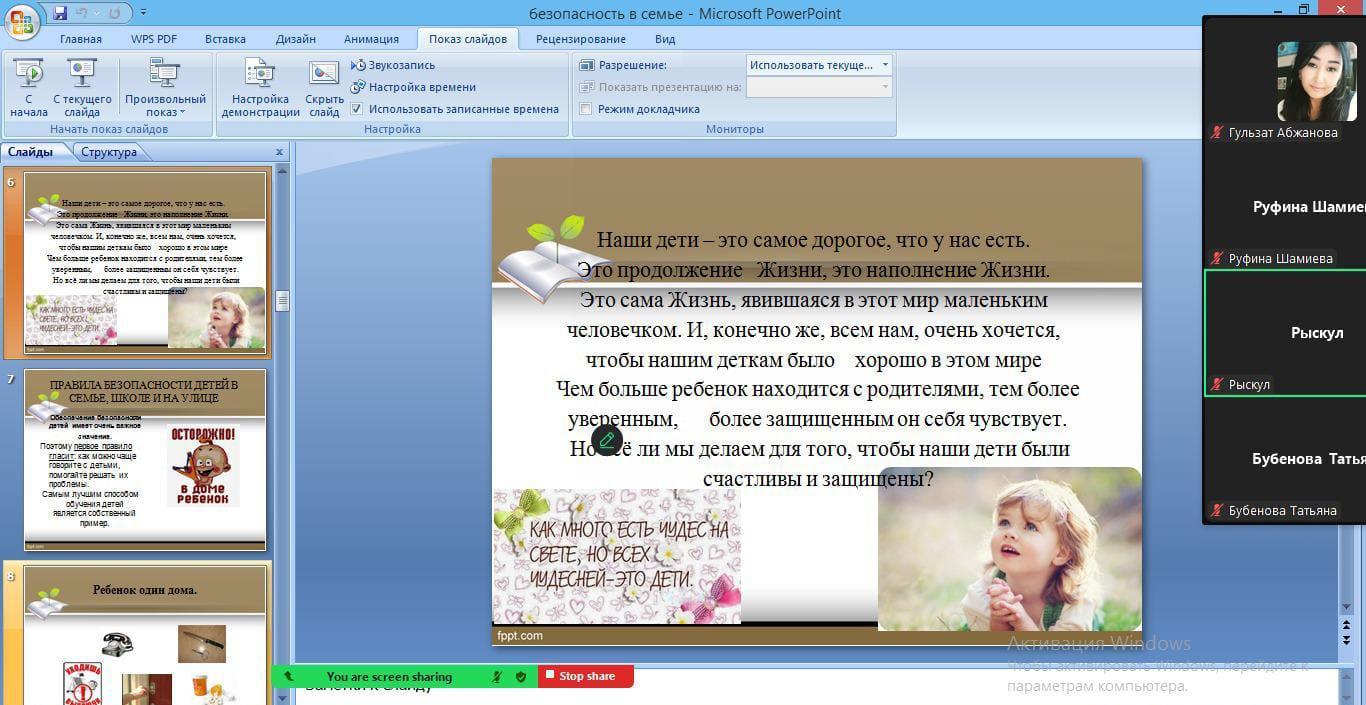Click the Звукозапись narration option
This screenshot has height=705, width=1366.
pyautogui.click(x=393, y=65)
